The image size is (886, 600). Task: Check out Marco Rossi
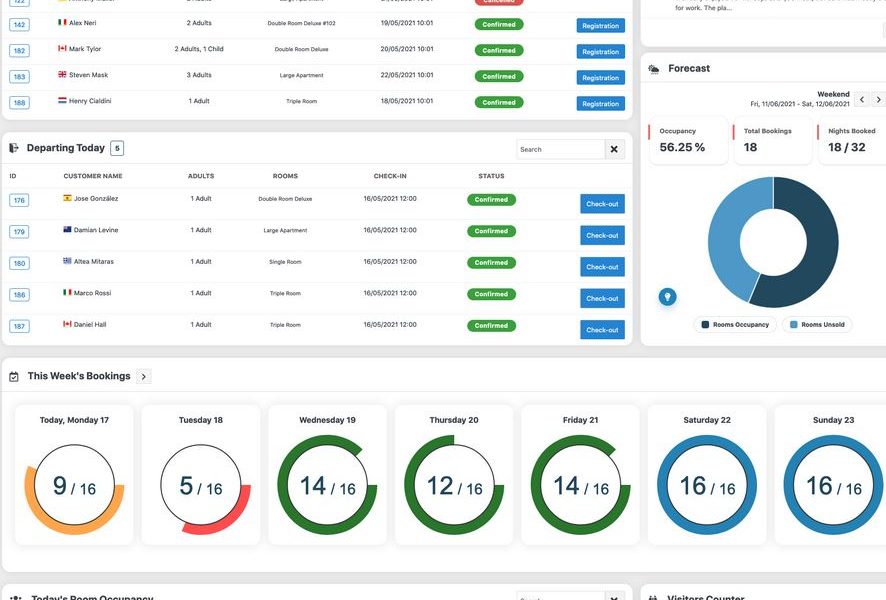click(x=602, y=299)
